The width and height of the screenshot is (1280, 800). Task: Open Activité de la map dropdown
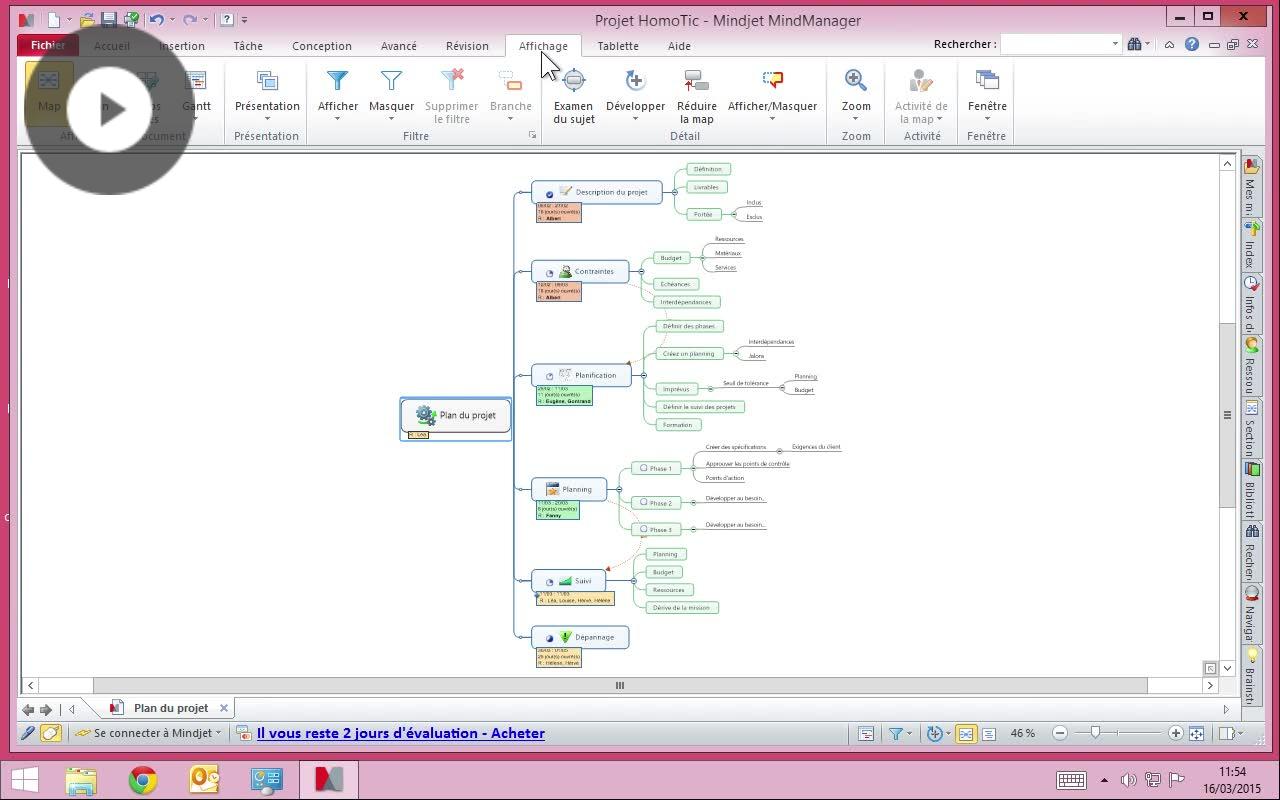pyautogui.click(x=921, y=95)
